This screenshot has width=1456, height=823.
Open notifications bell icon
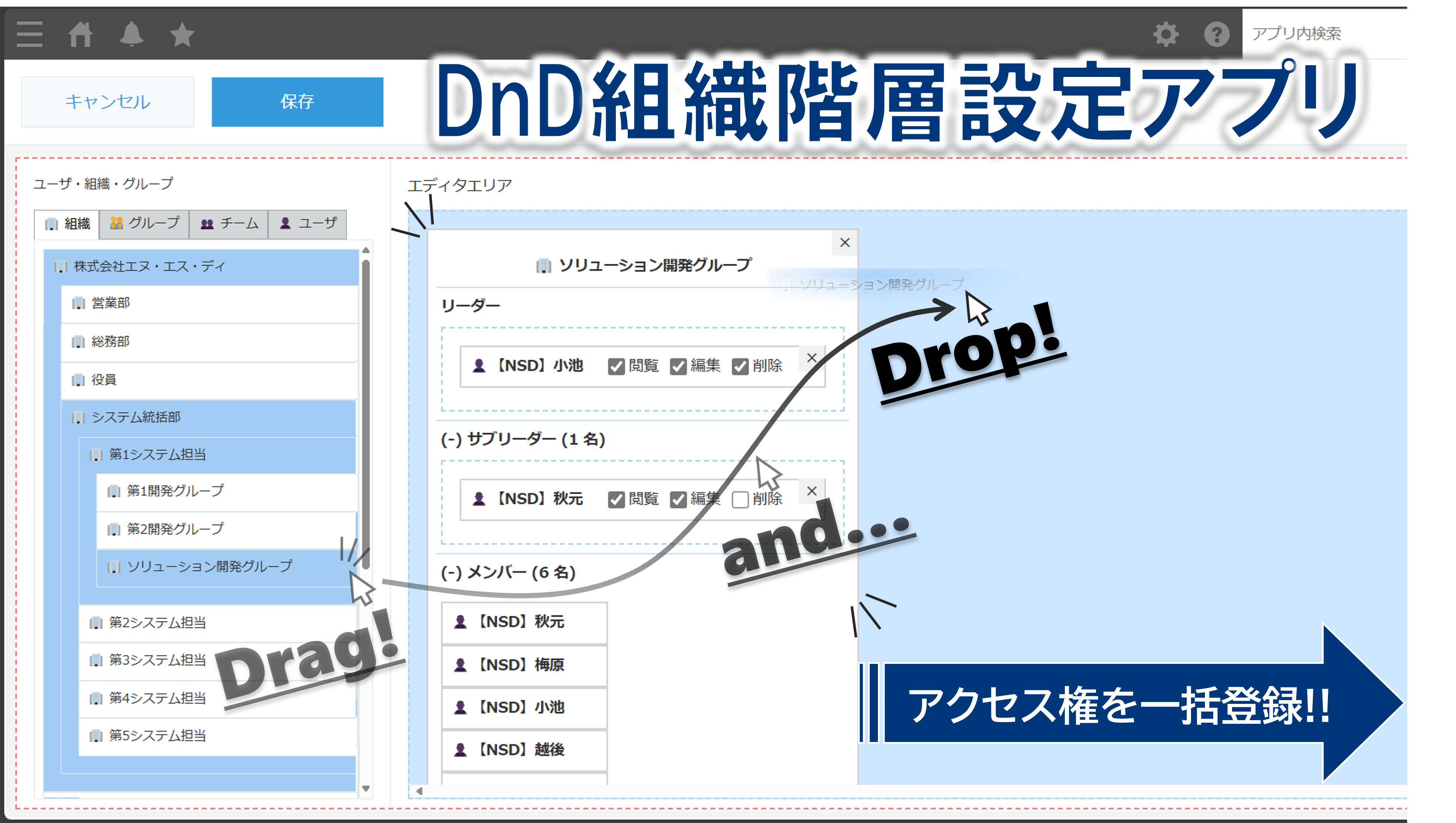pyautogui.click(x=131, y=34)
